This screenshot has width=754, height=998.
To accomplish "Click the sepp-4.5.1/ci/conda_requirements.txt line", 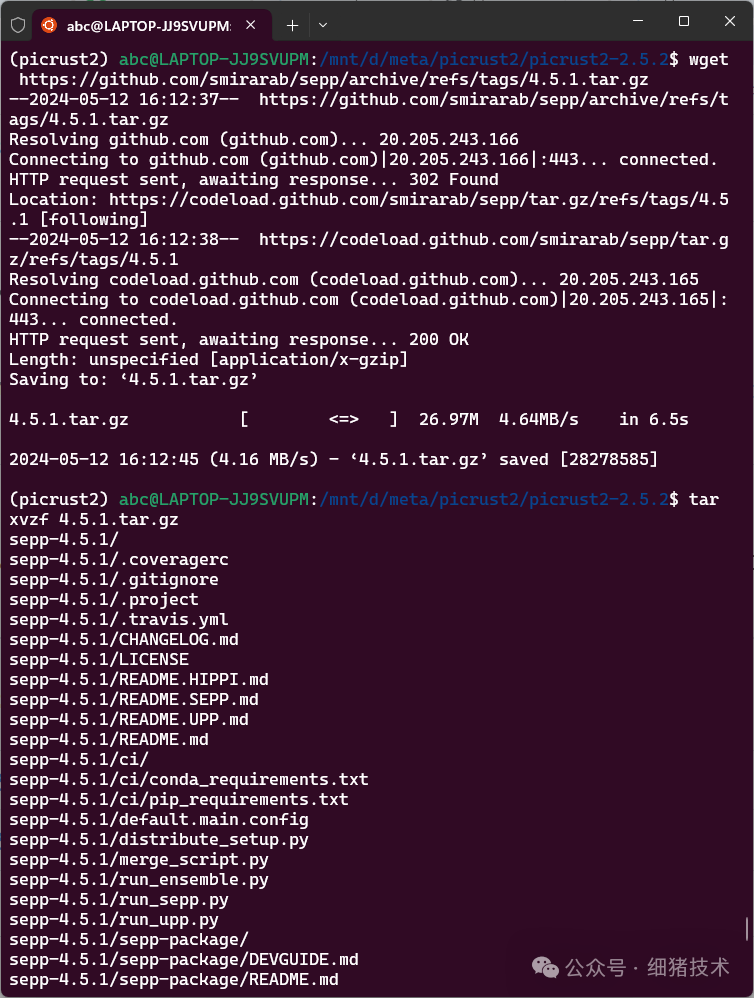I will pos(189,779).
